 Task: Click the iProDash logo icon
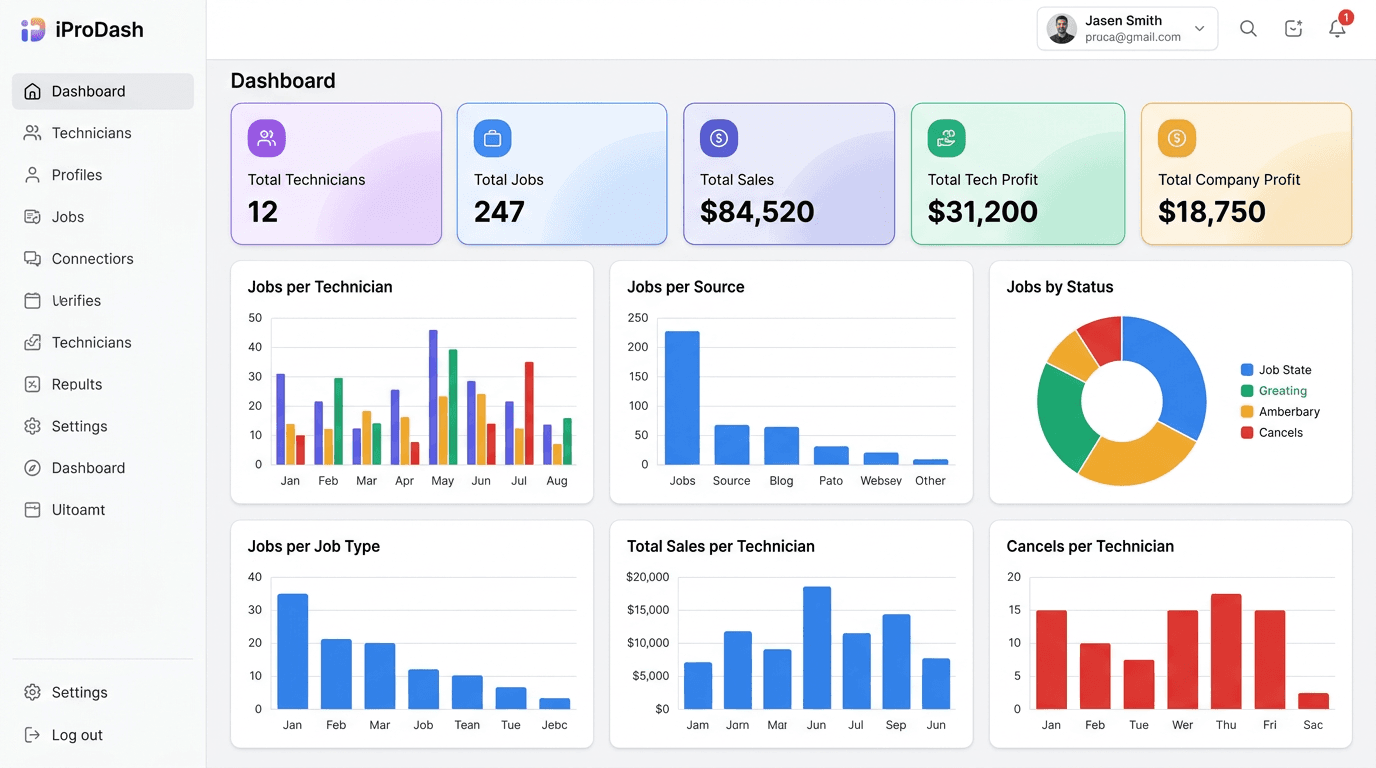(31, 29)
